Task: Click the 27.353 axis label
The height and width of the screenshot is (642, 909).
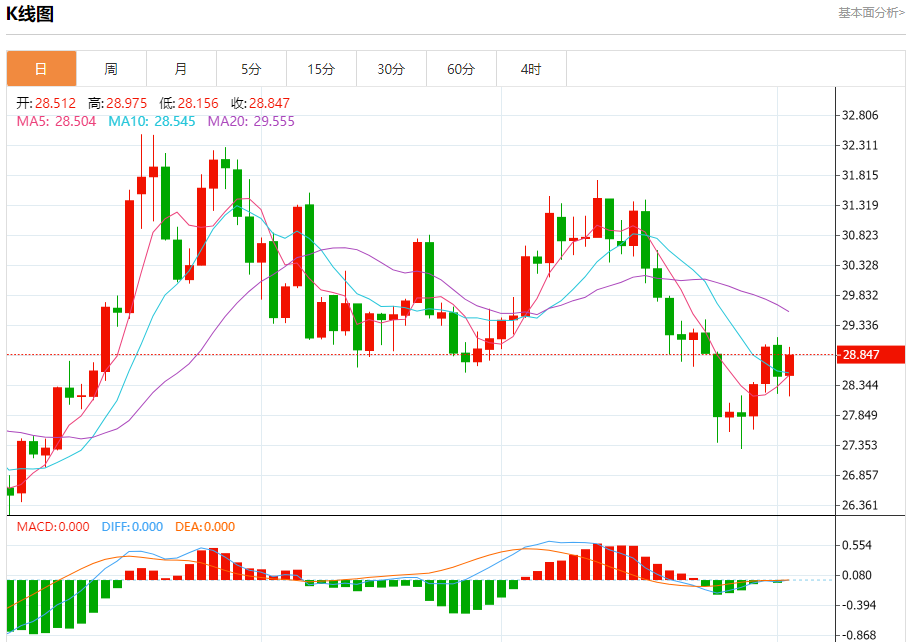Action: pos(860,445)
